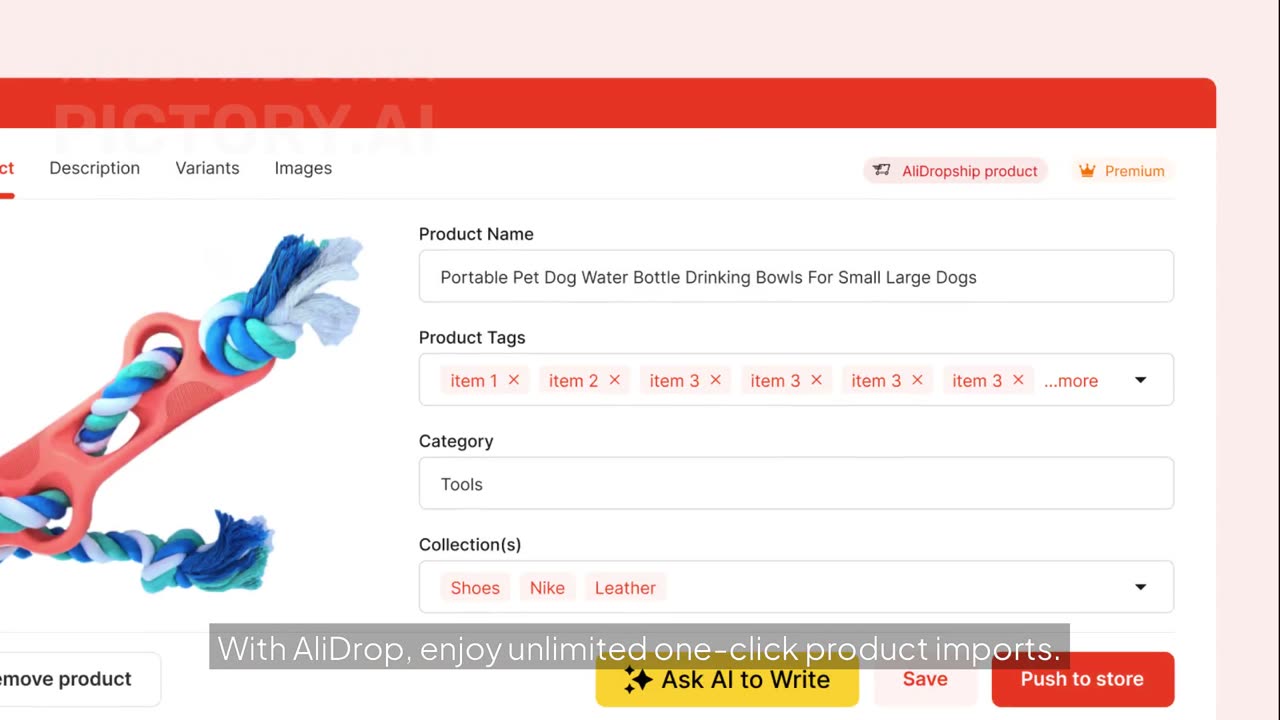Expand the Product Tags dropdown arrow
The height and width of the screenshot is (720, 1280).
tap(1140, 380)
